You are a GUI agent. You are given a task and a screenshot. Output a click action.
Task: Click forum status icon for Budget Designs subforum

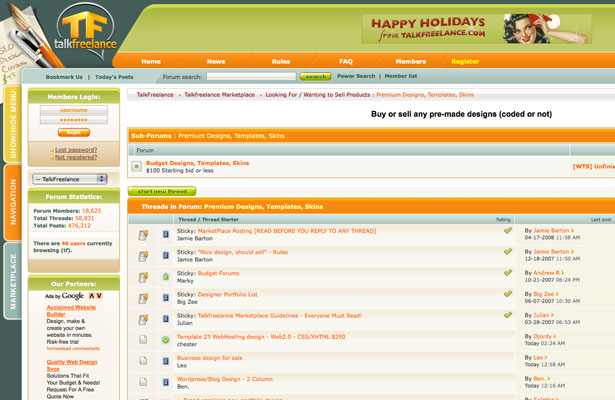(x=136, y=167)
